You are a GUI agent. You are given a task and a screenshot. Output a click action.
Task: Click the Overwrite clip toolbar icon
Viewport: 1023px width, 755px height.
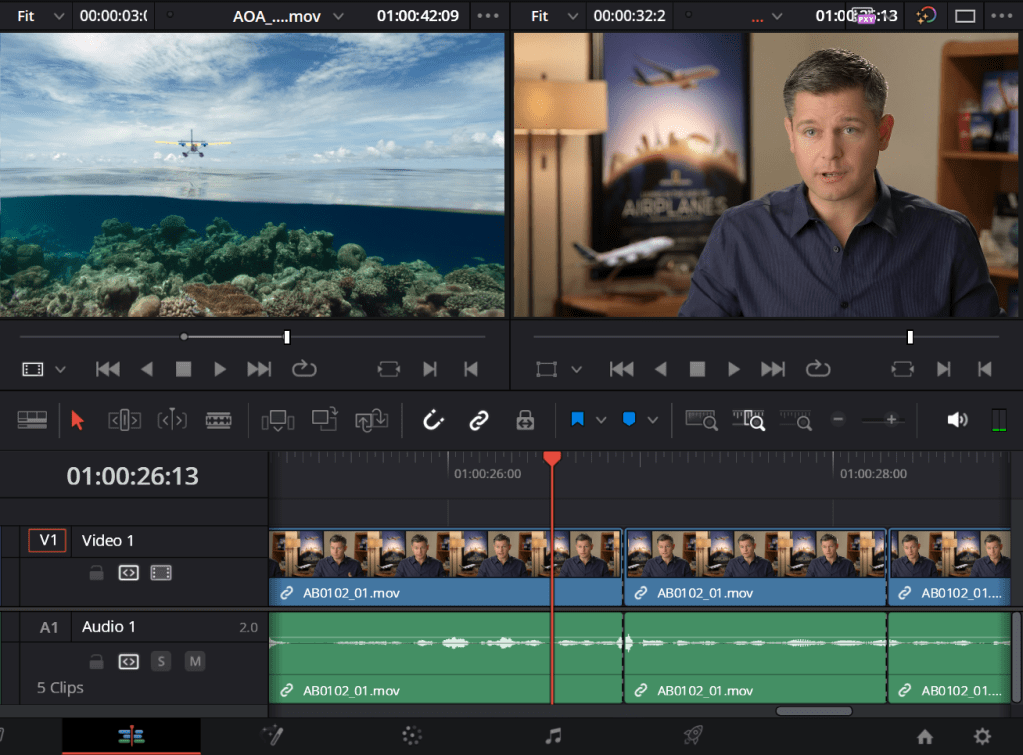click(324, 421)
